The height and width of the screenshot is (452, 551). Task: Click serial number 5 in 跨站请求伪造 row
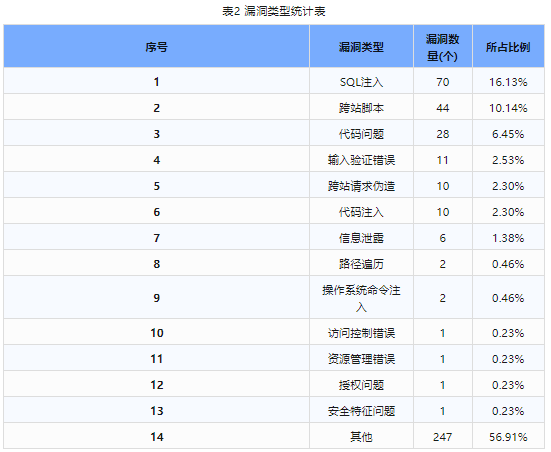pyautogui.click(x=156, y=186)
